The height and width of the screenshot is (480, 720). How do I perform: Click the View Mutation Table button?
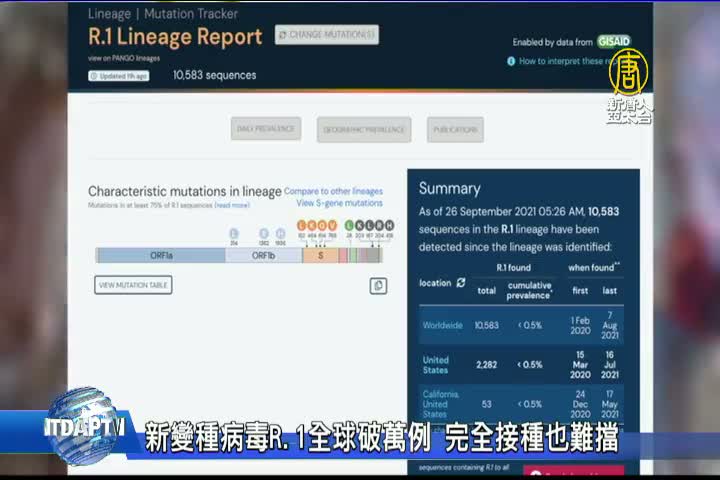point(133,285)
